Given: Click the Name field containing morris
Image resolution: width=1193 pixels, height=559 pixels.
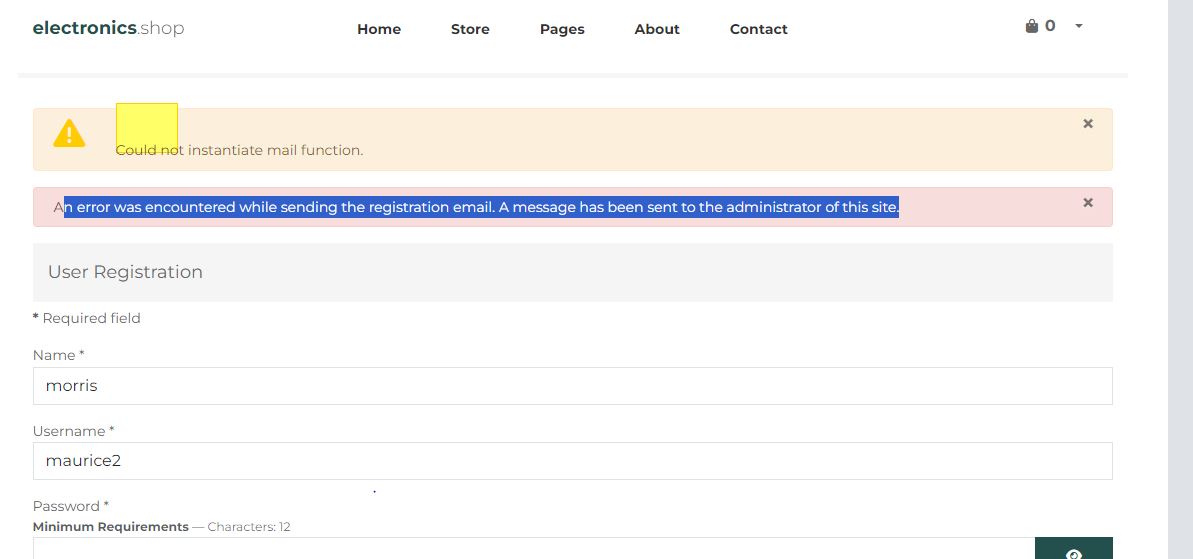Looking at the screenshot, I should (572, 386).
